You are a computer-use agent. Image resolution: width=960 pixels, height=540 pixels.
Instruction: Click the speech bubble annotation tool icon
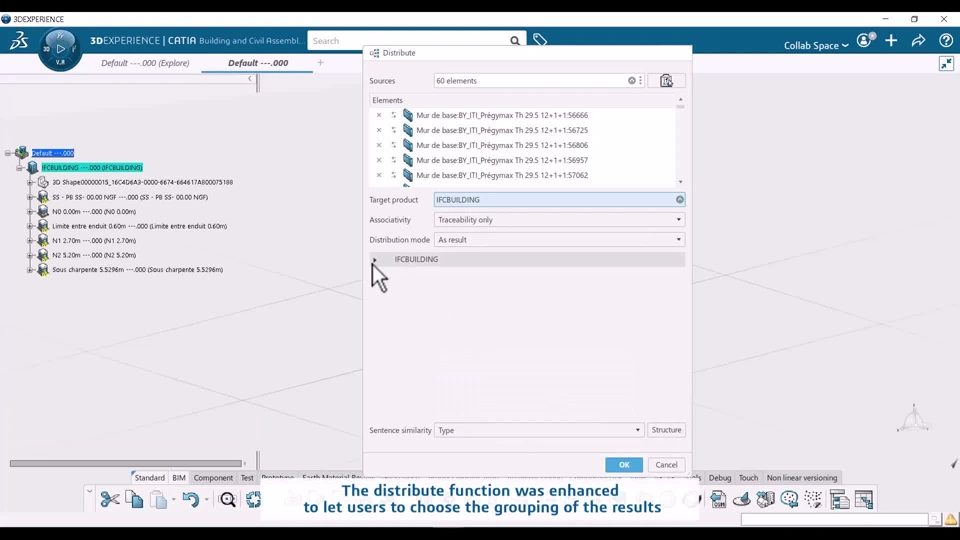(x=789, y=500)
